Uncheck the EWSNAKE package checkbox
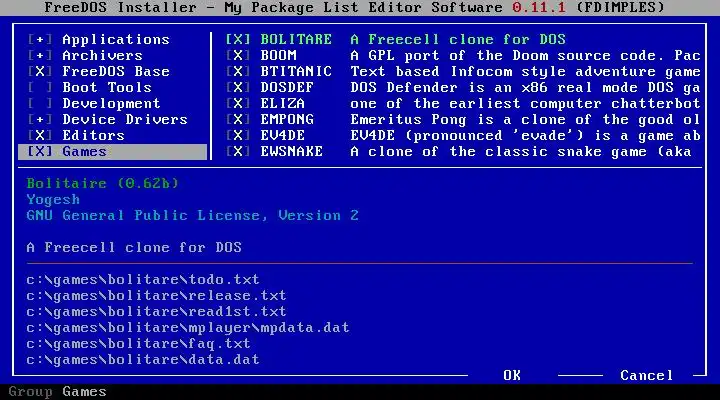 pos(238,152)
